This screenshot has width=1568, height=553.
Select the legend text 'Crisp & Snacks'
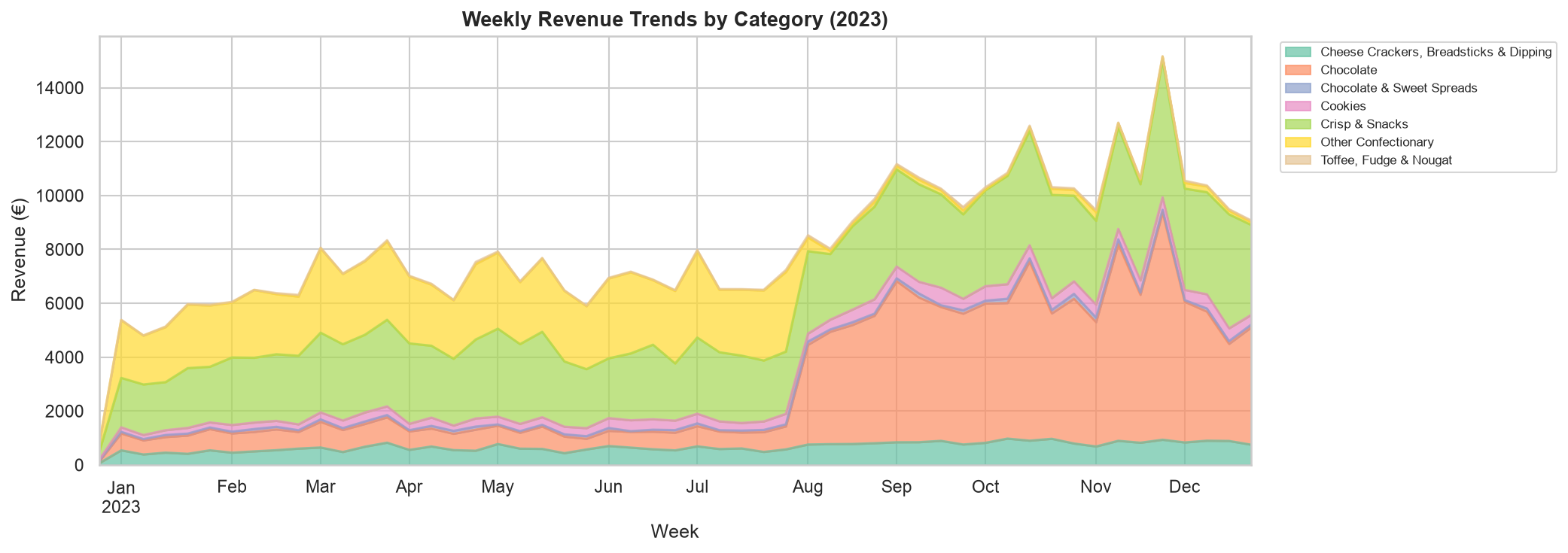click(x=1365, y=124)
